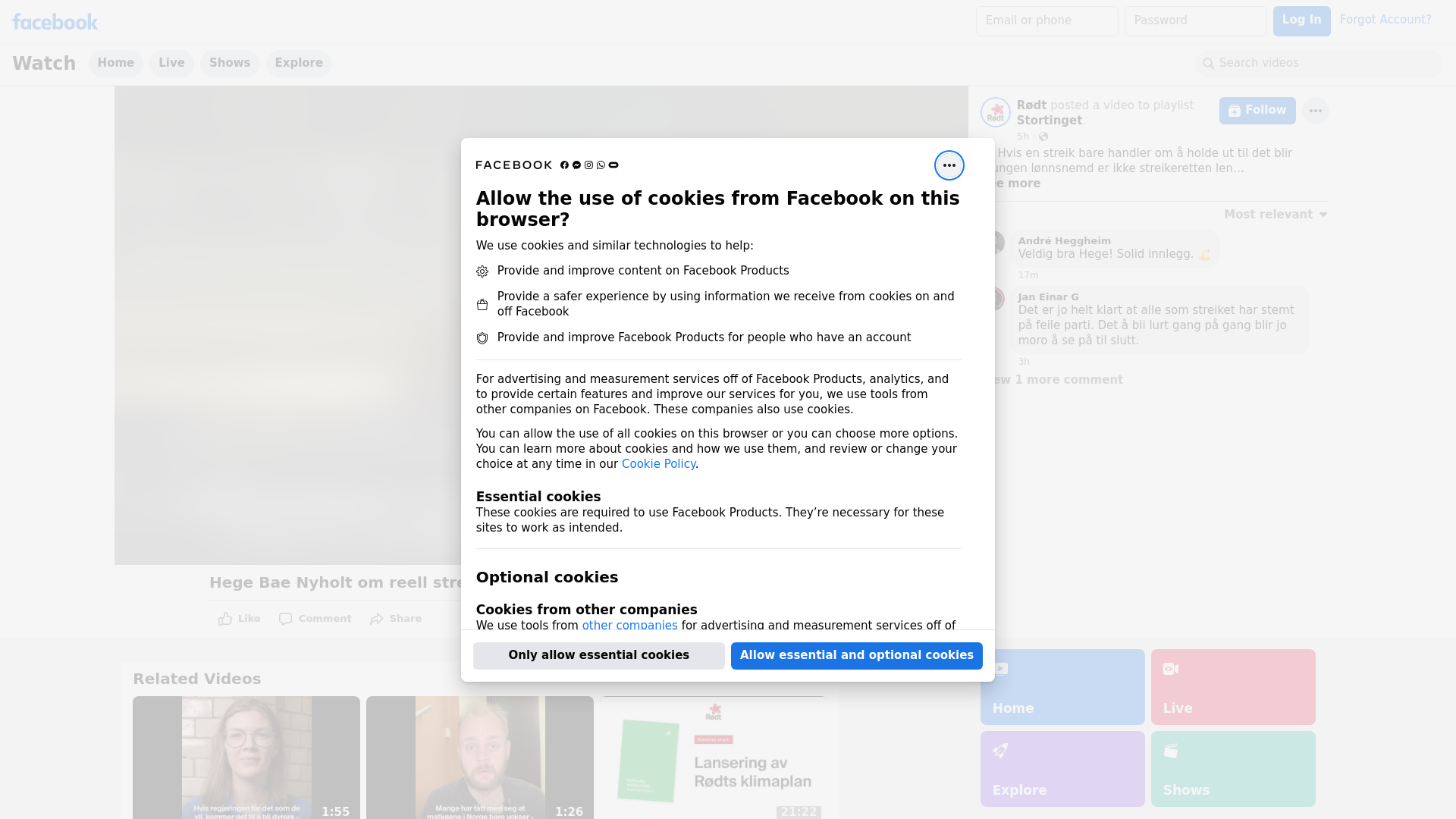Open the Explore tile in the sidebar

pyautogui.click(x=1062, y=769)
